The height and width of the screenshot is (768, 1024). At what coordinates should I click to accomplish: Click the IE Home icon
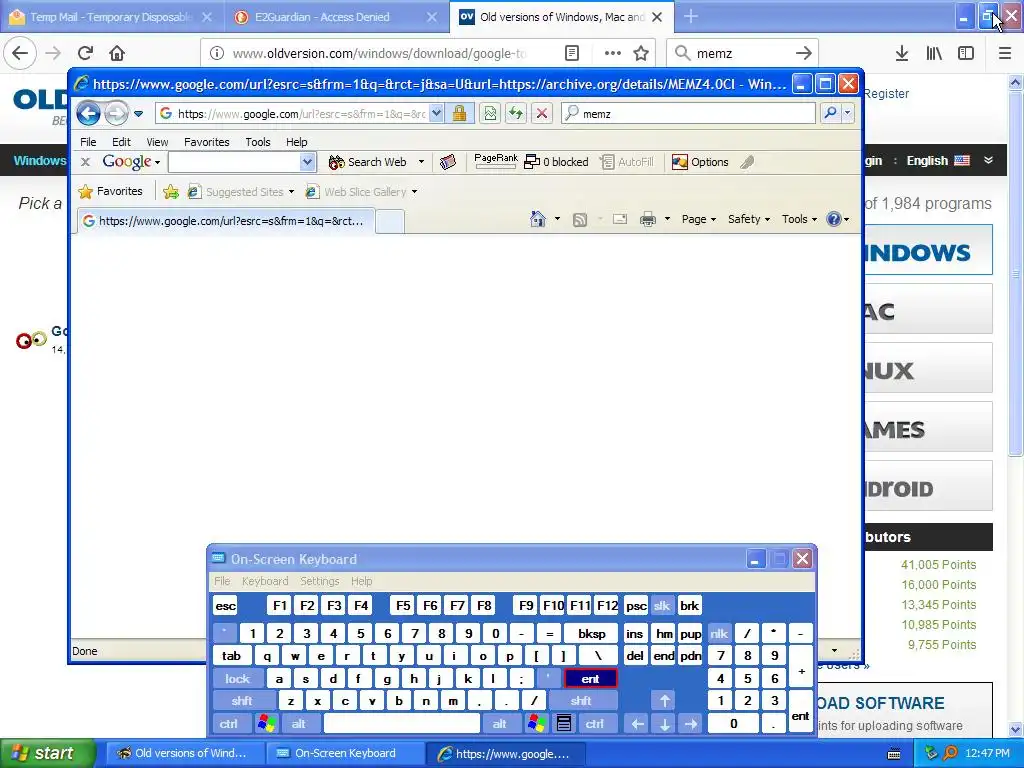tap(537, 219)
